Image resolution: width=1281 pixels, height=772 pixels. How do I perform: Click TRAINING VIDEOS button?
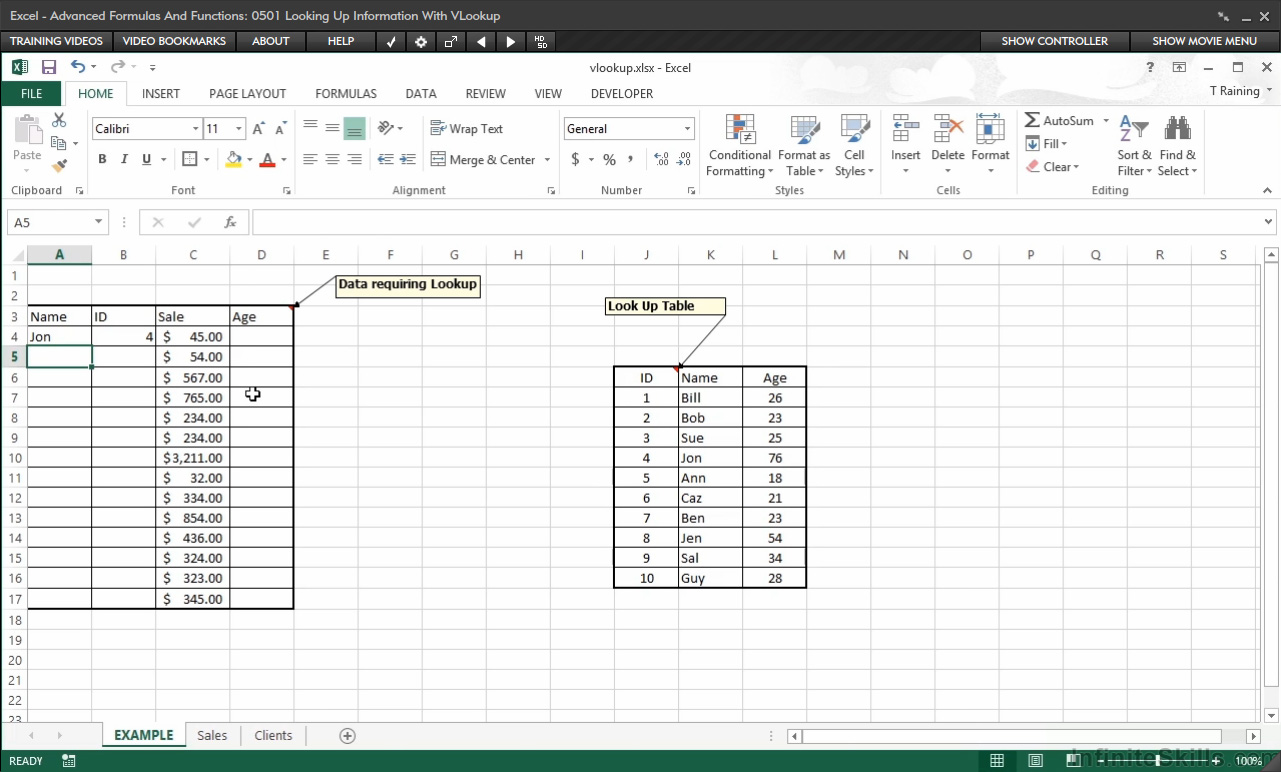[x=56, y=41]
